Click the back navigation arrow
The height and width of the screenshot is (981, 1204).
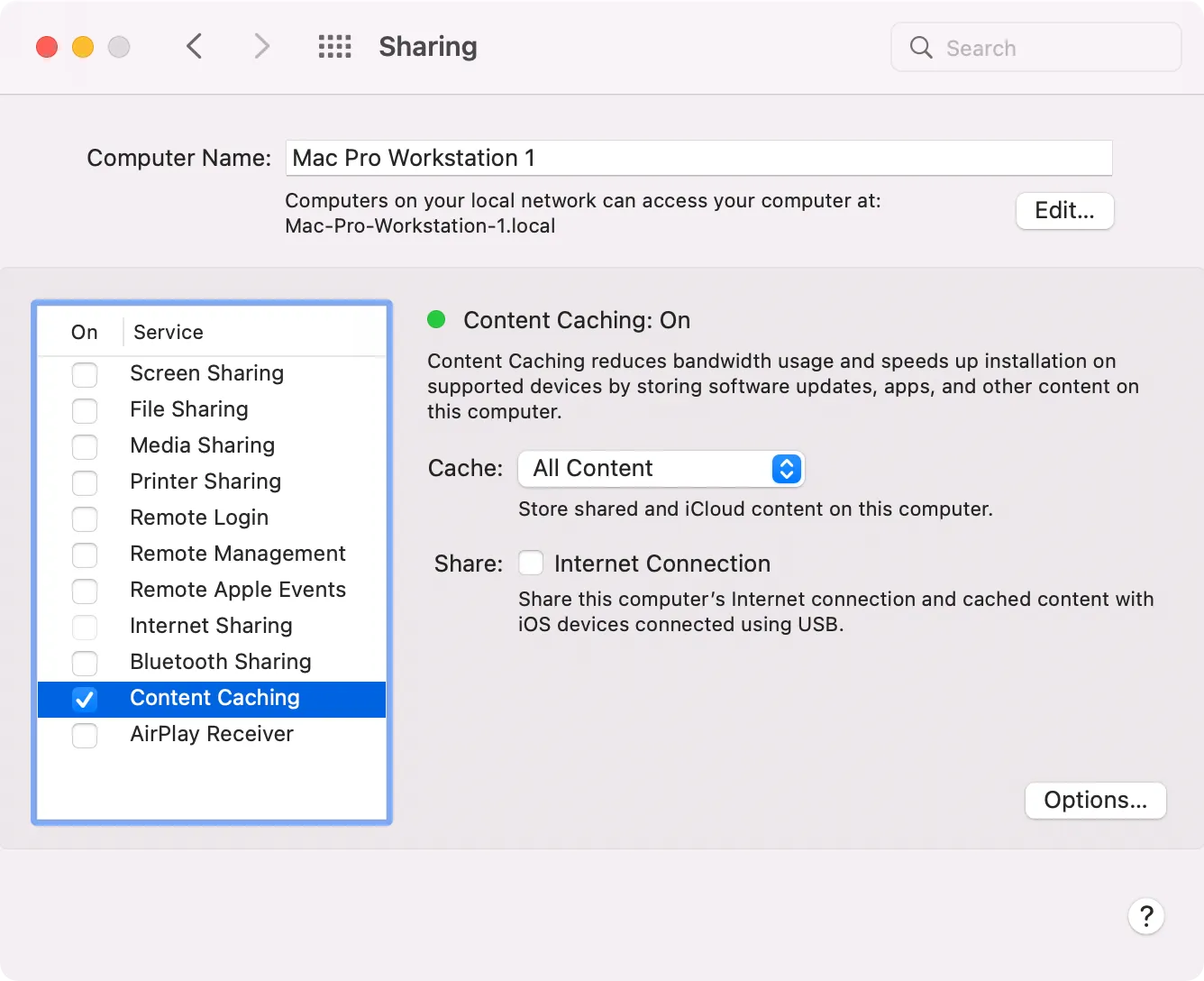point(194,46)
